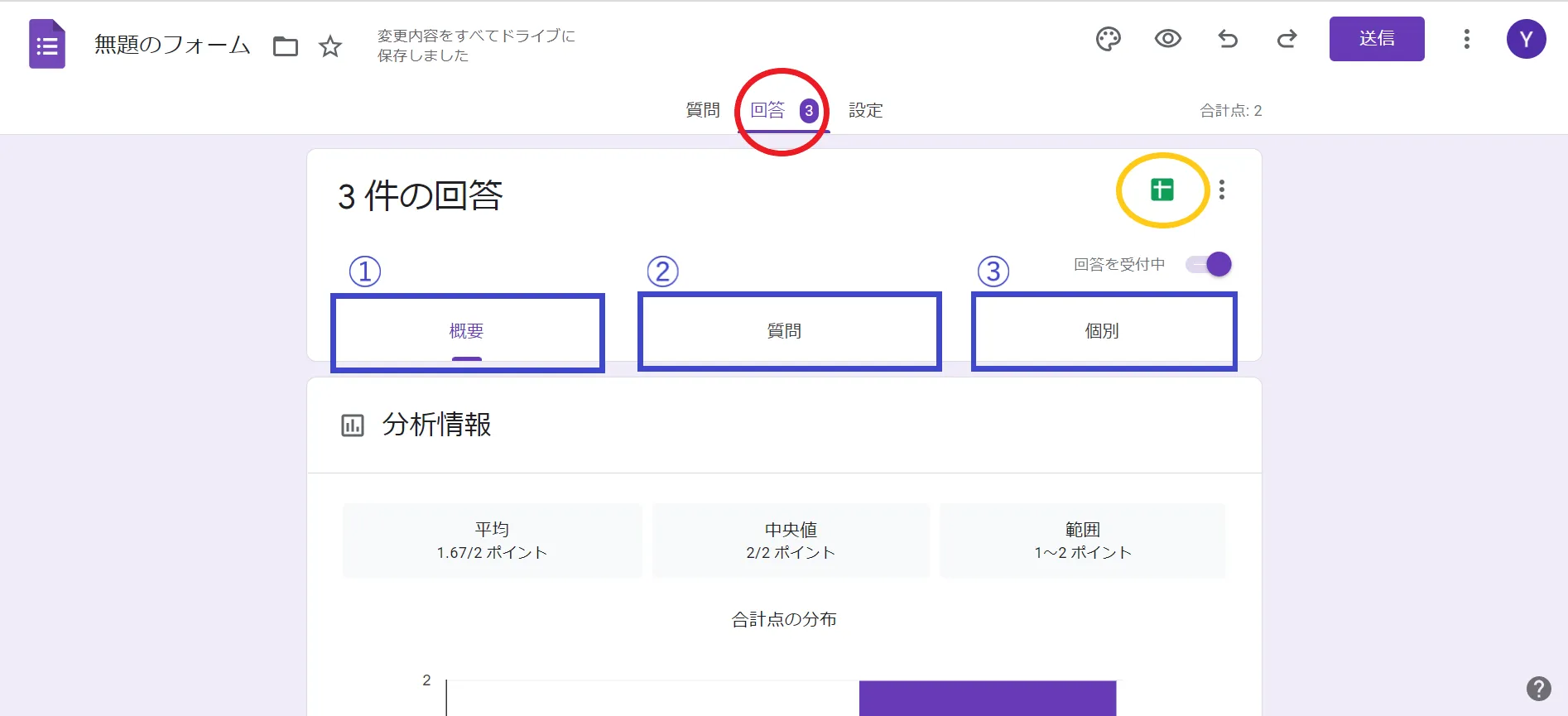Click the undo arrow icon
The height and width of the screenshot is (716, 1568).
(1227, 39)
